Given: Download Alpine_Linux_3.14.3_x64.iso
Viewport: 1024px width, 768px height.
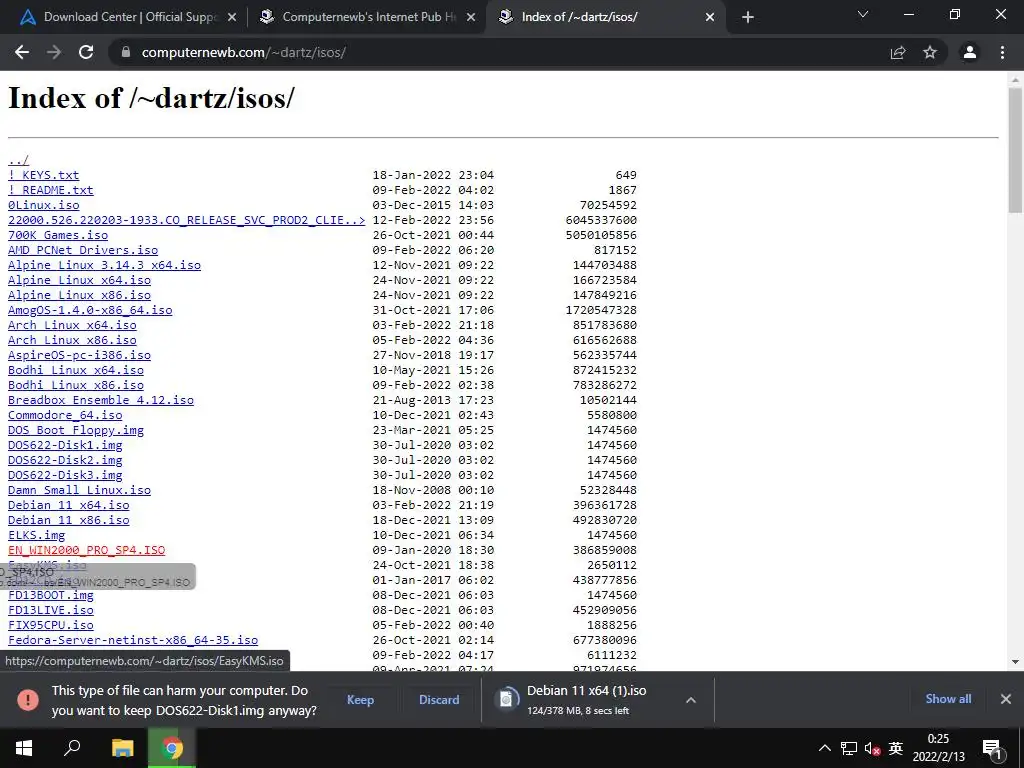Looking at the screenshot, I should pos(104,265).
